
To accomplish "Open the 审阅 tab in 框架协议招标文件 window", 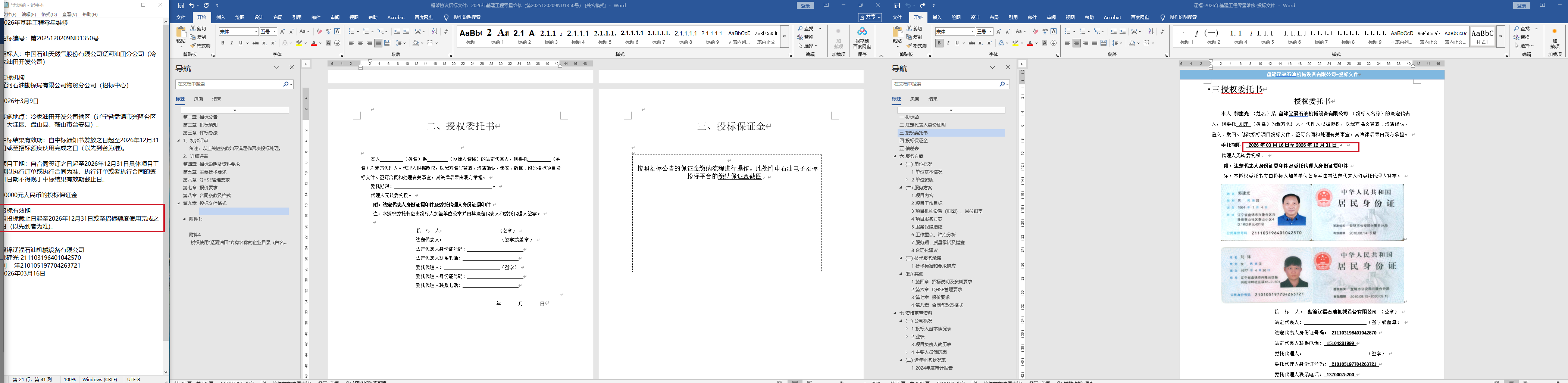I will coord(335,18).
